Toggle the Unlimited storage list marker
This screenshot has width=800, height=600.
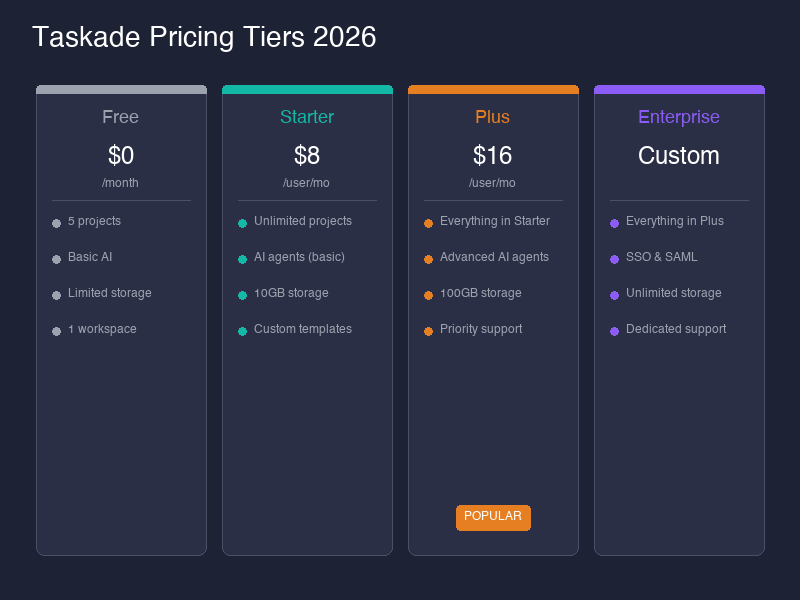614,294
